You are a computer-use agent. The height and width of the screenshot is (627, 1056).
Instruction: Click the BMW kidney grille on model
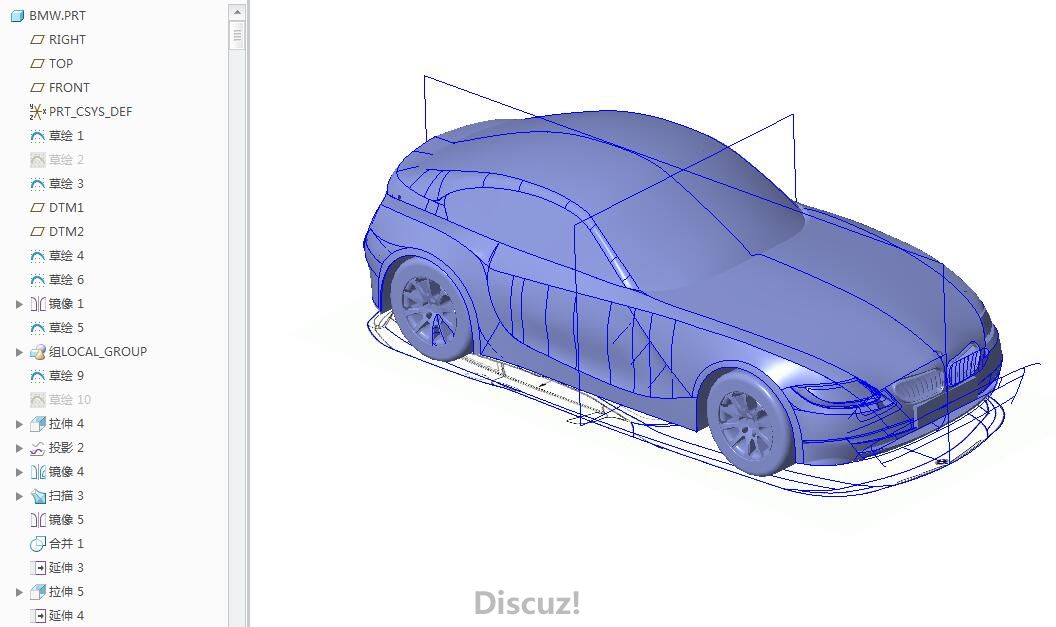[937, 376]
